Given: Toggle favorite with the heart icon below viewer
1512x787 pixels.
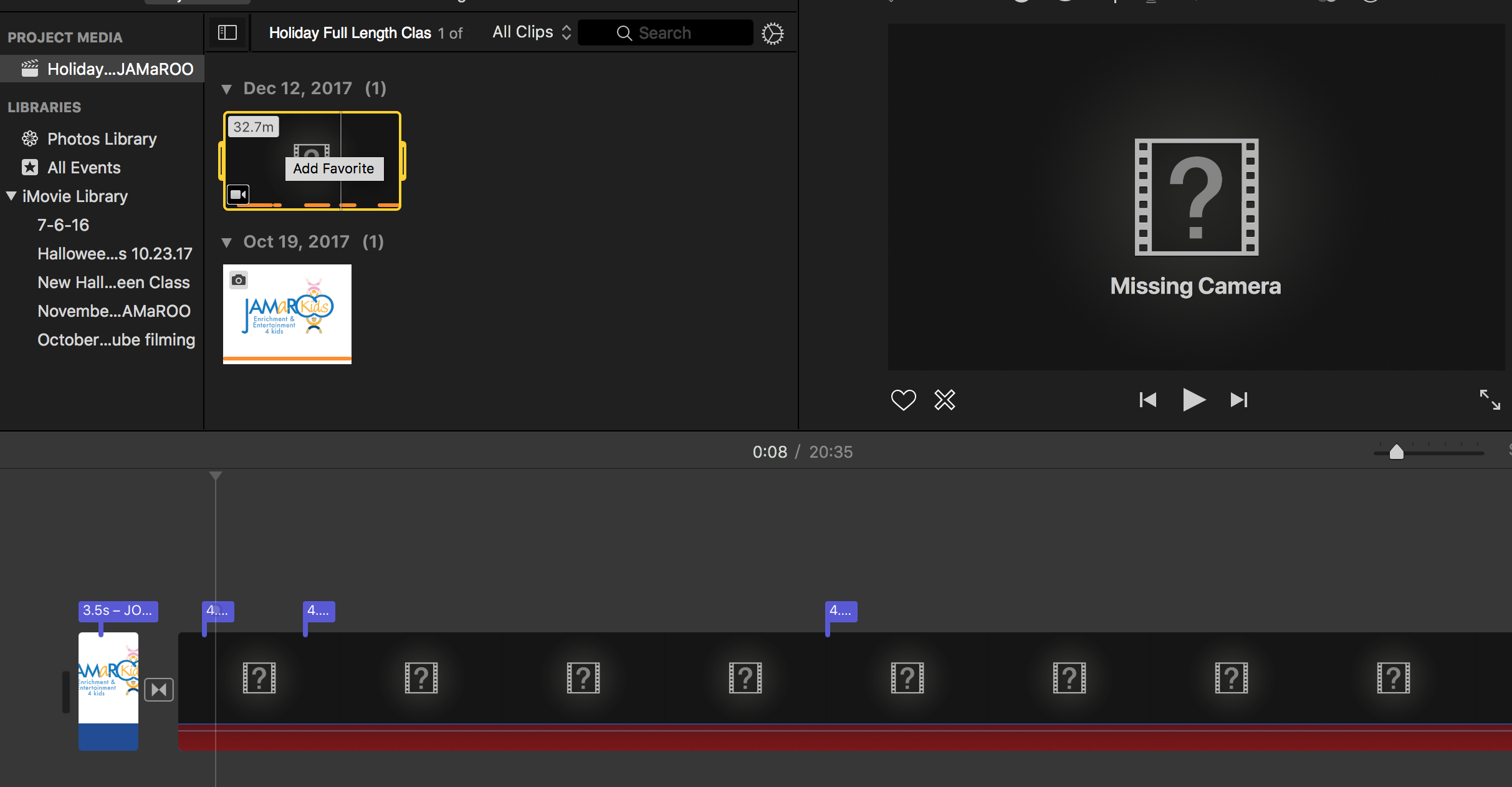Looking at the screenshot, I should pyautogui.click(x=903, y=400).
